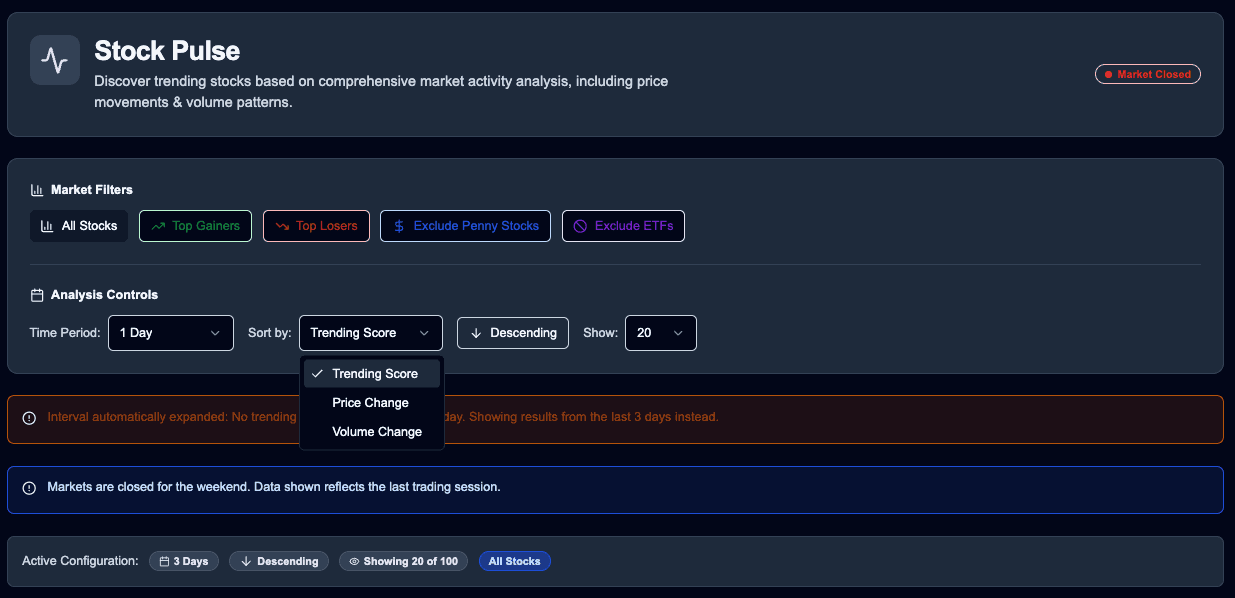Open the Time Period dropdown
1235x598 pixels.
pyautogui.click(x=170, y=332)
